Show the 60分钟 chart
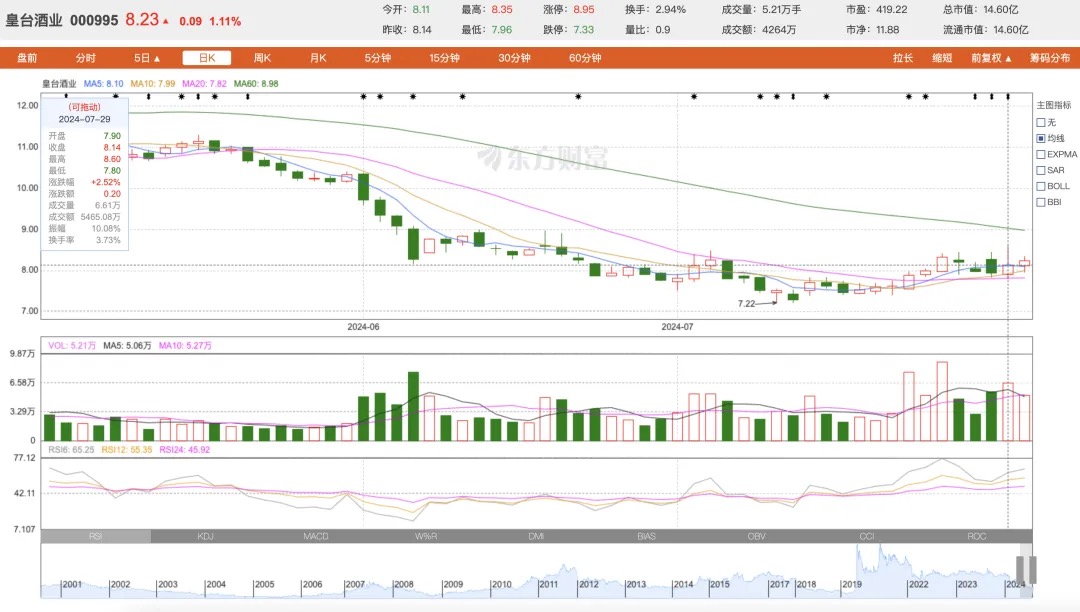The image size is (1080, 612). (x=585, y=58)
